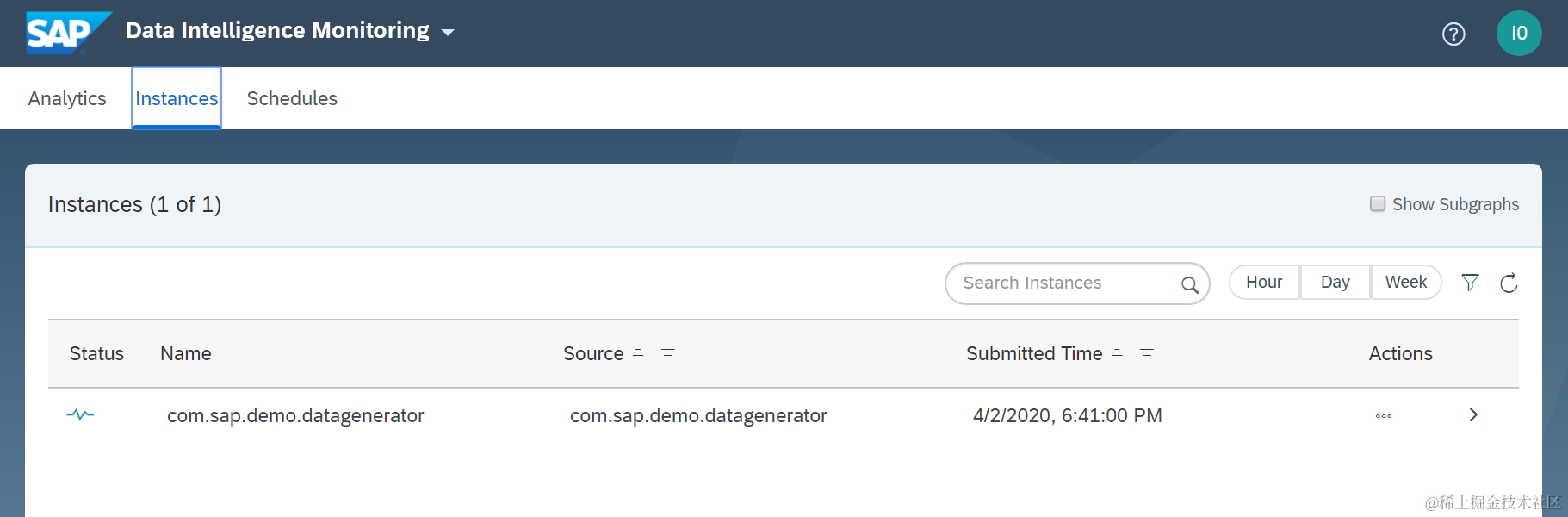The image size is (1568, 517).
Task: Refresh the instances list
Action: [x=1509, y=283]
